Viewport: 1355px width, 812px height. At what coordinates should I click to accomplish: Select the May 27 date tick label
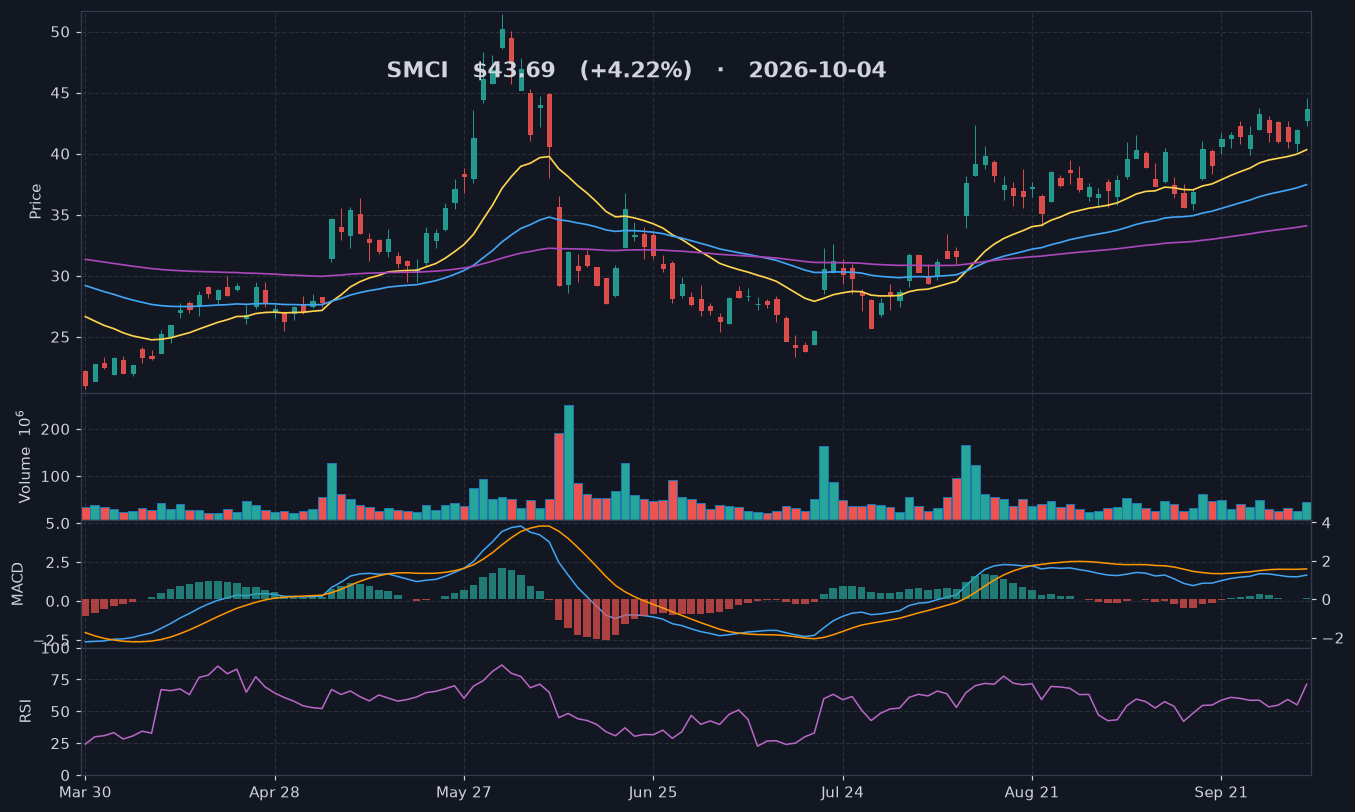coord(464,793)
